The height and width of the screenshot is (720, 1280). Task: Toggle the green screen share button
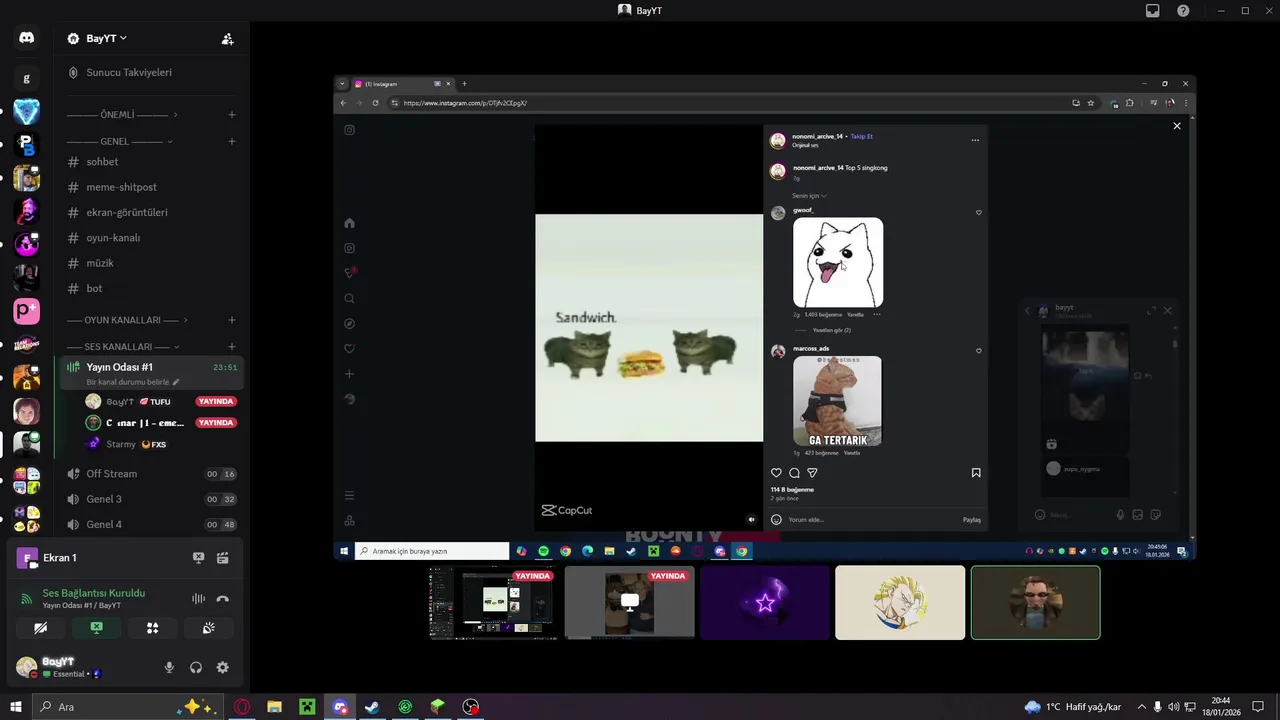[x=96, y=628]
